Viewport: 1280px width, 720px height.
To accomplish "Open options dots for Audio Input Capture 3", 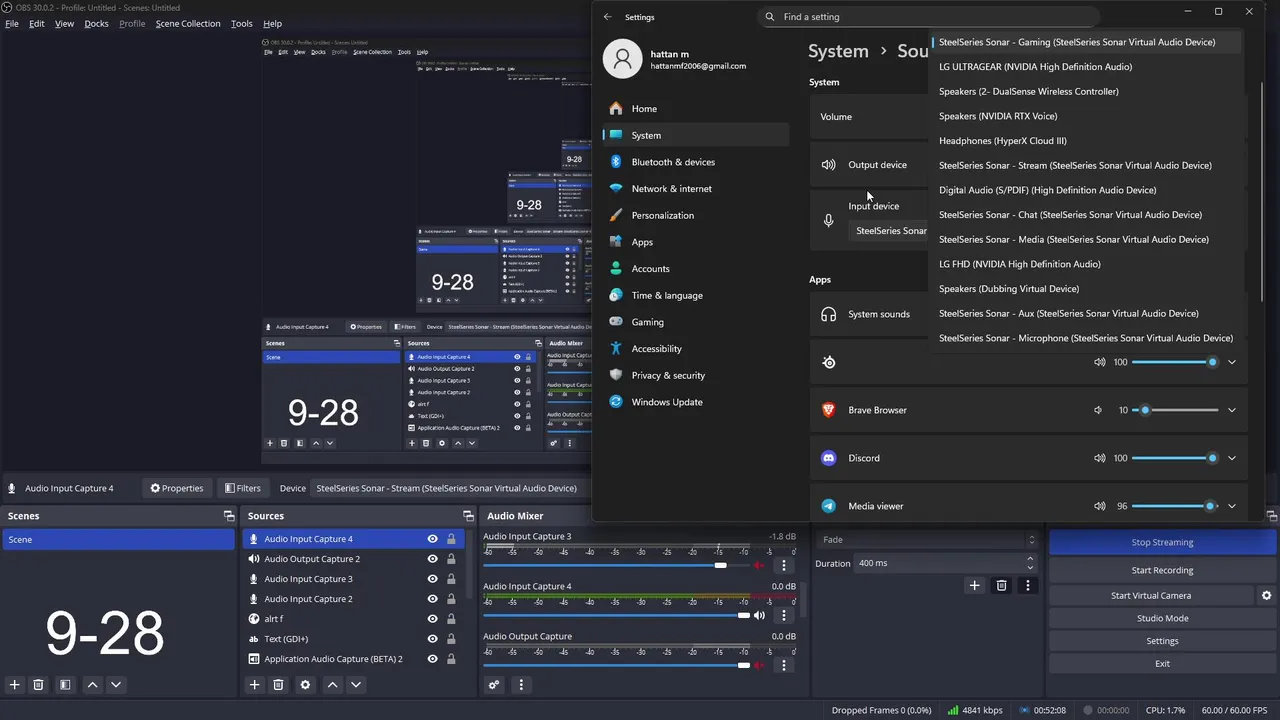I will (x=784, y=566).
